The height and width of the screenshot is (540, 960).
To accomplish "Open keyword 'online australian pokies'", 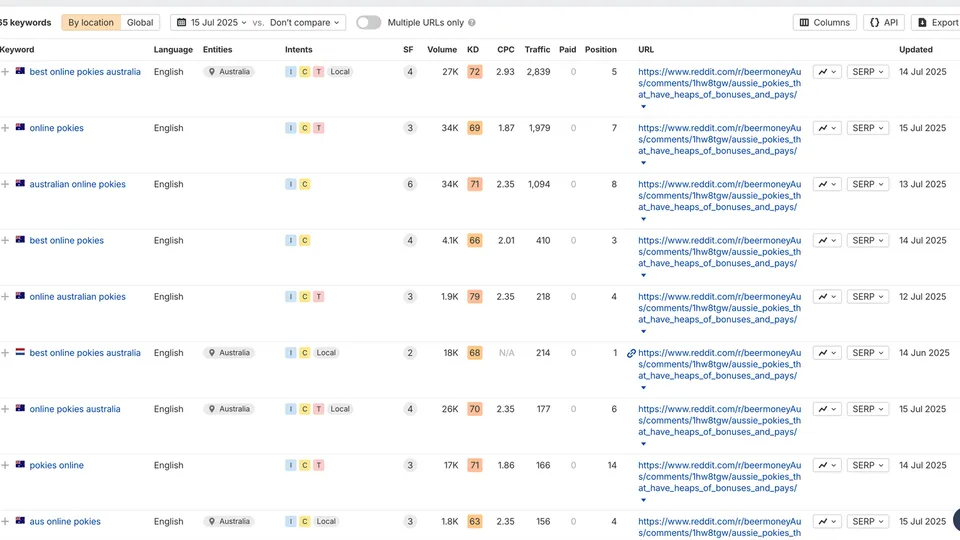I will pos(77,297).
